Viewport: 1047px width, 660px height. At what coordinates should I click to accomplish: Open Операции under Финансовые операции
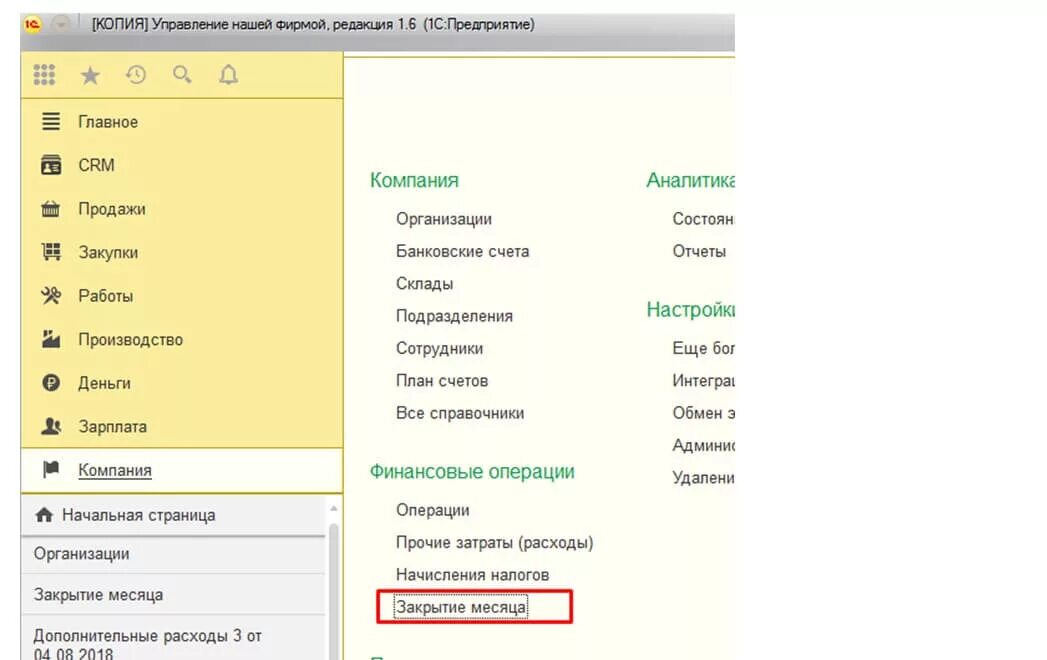[432, 510]
